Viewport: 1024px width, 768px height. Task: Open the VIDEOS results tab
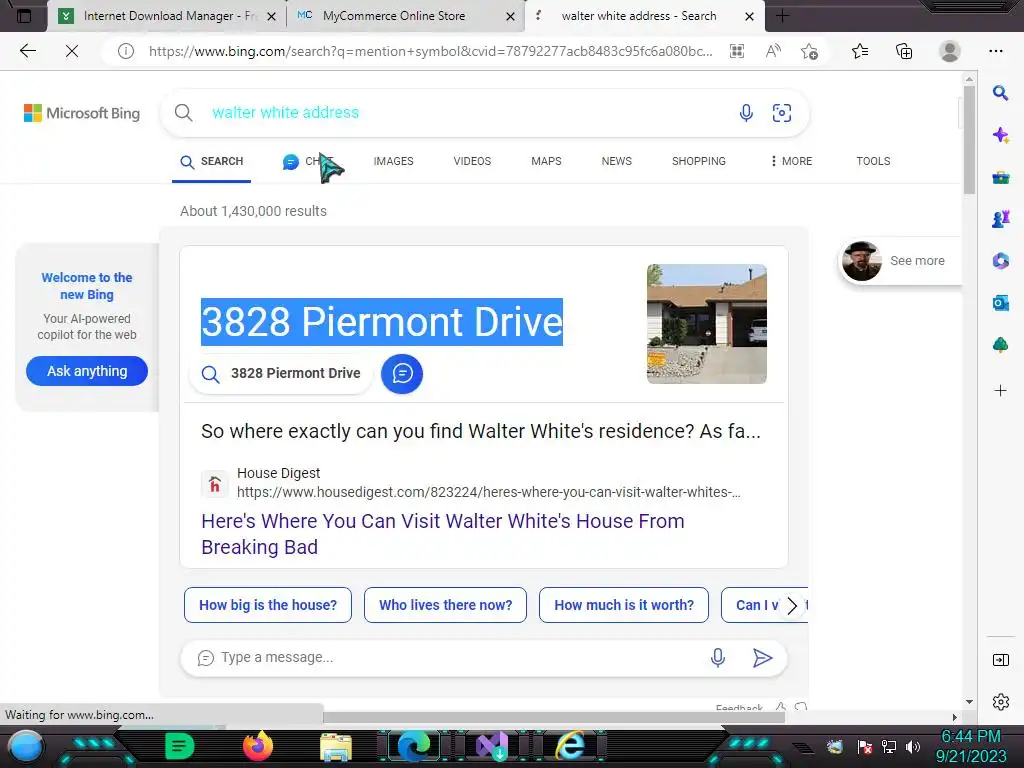[472, 161]
